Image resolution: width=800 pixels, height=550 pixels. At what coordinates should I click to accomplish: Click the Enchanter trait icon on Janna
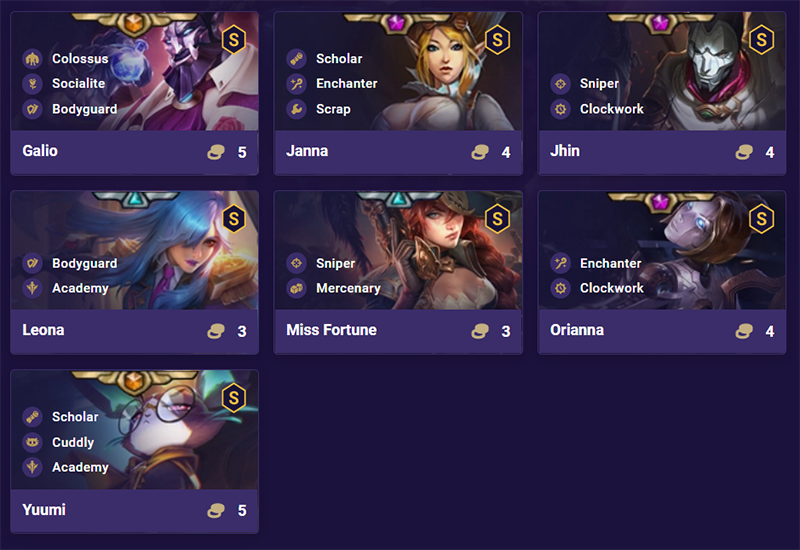[295, 84]
